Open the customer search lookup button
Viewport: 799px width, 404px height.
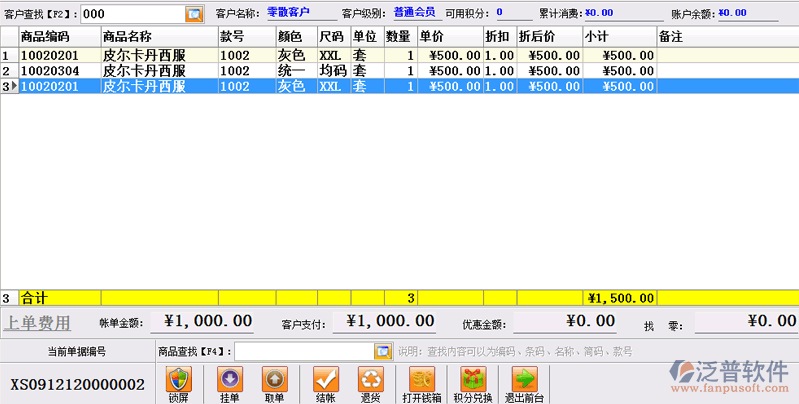(x=194, y=13)
